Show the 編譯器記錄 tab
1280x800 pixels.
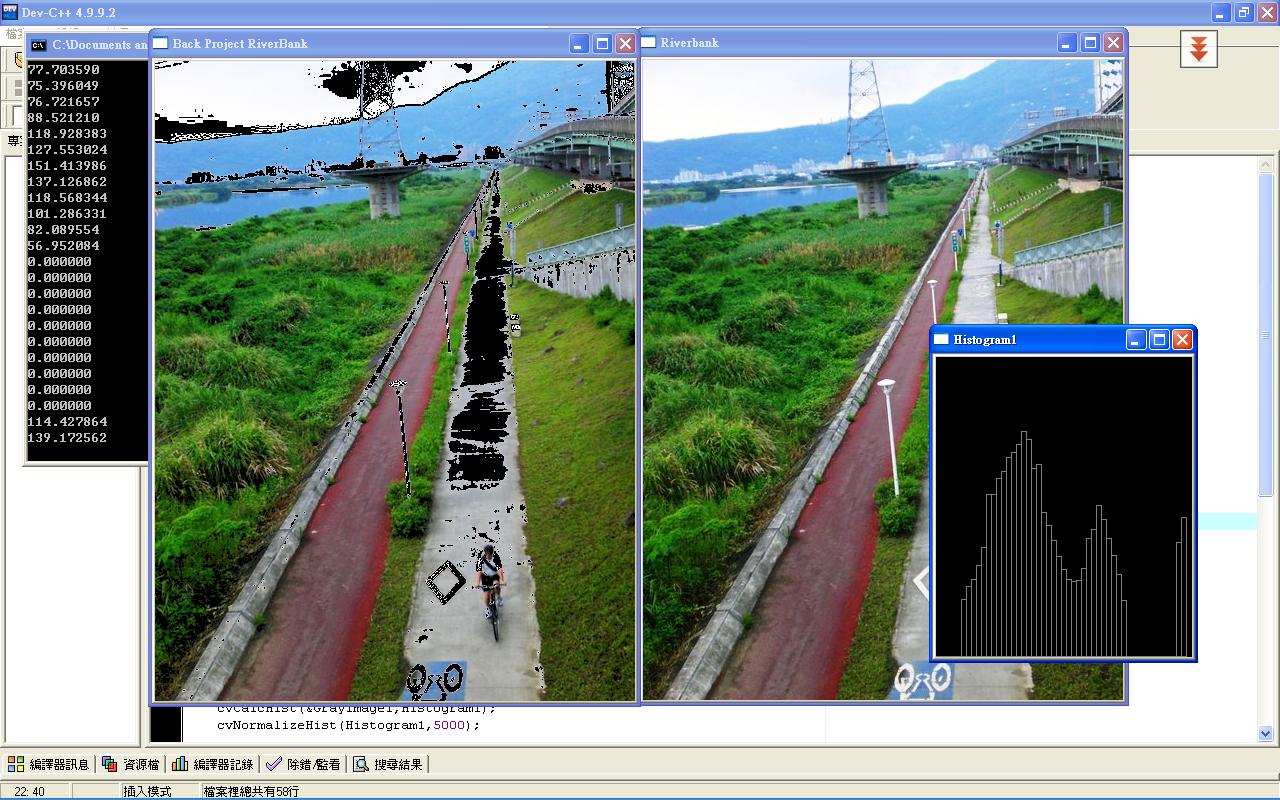[212, 764]
